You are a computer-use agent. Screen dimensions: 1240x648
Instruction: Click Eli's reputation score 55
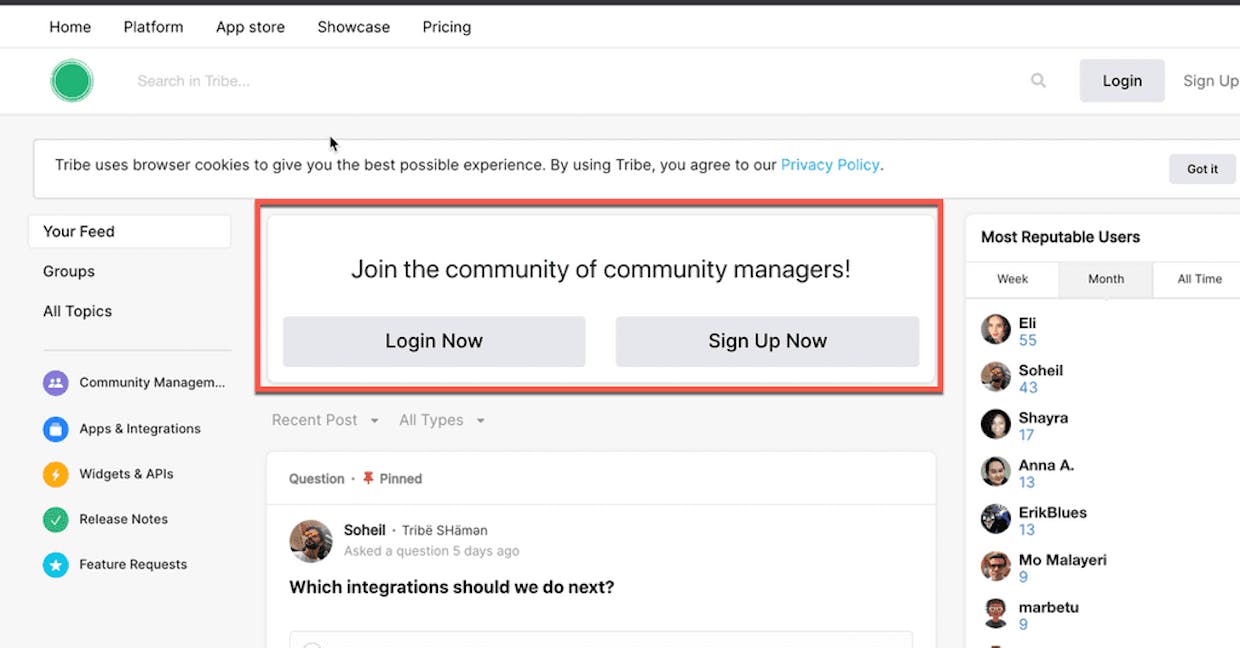point(1028,340)
